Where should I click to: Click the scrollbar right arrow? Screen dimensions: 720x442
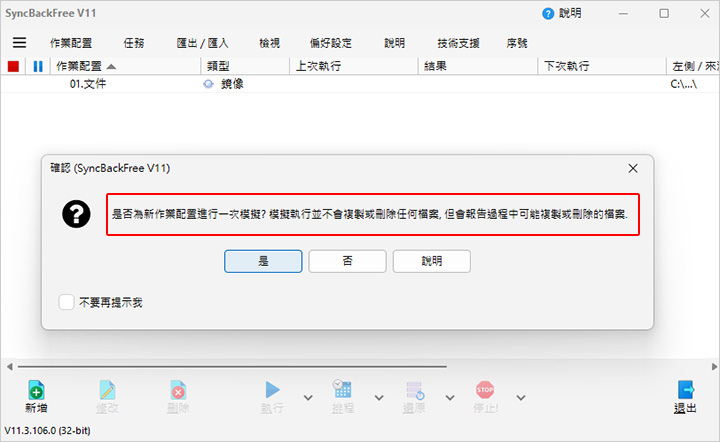tap(714, 367)
